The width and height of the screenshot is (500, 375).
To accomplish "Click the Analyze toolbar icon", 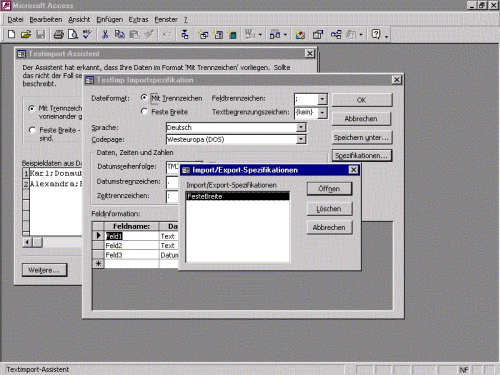I will click(x=275, y=34).
